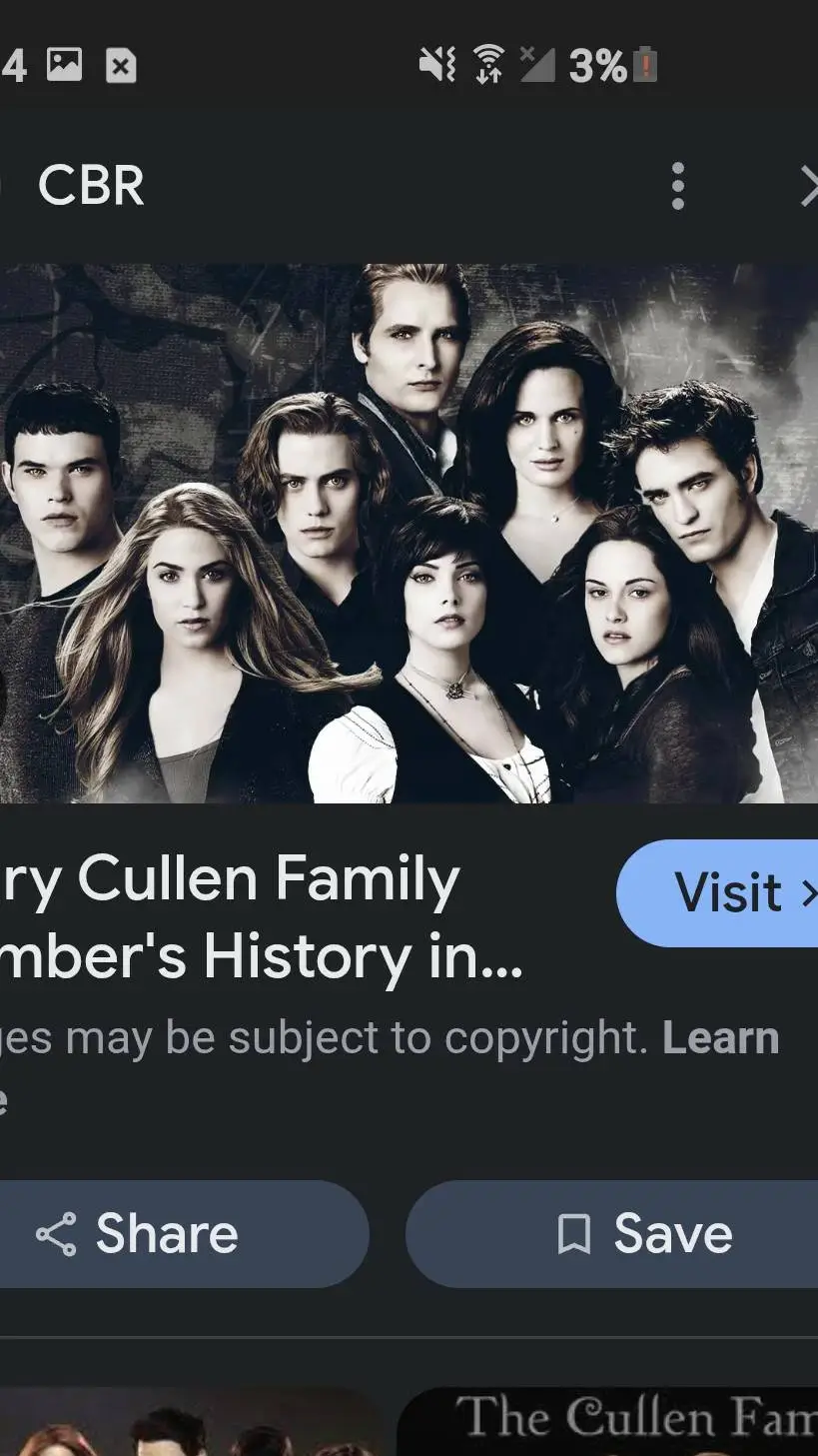818x1456 pixels.
Task: Tap the bookmark icon beside Save
Action: (x=573, y=1234)
